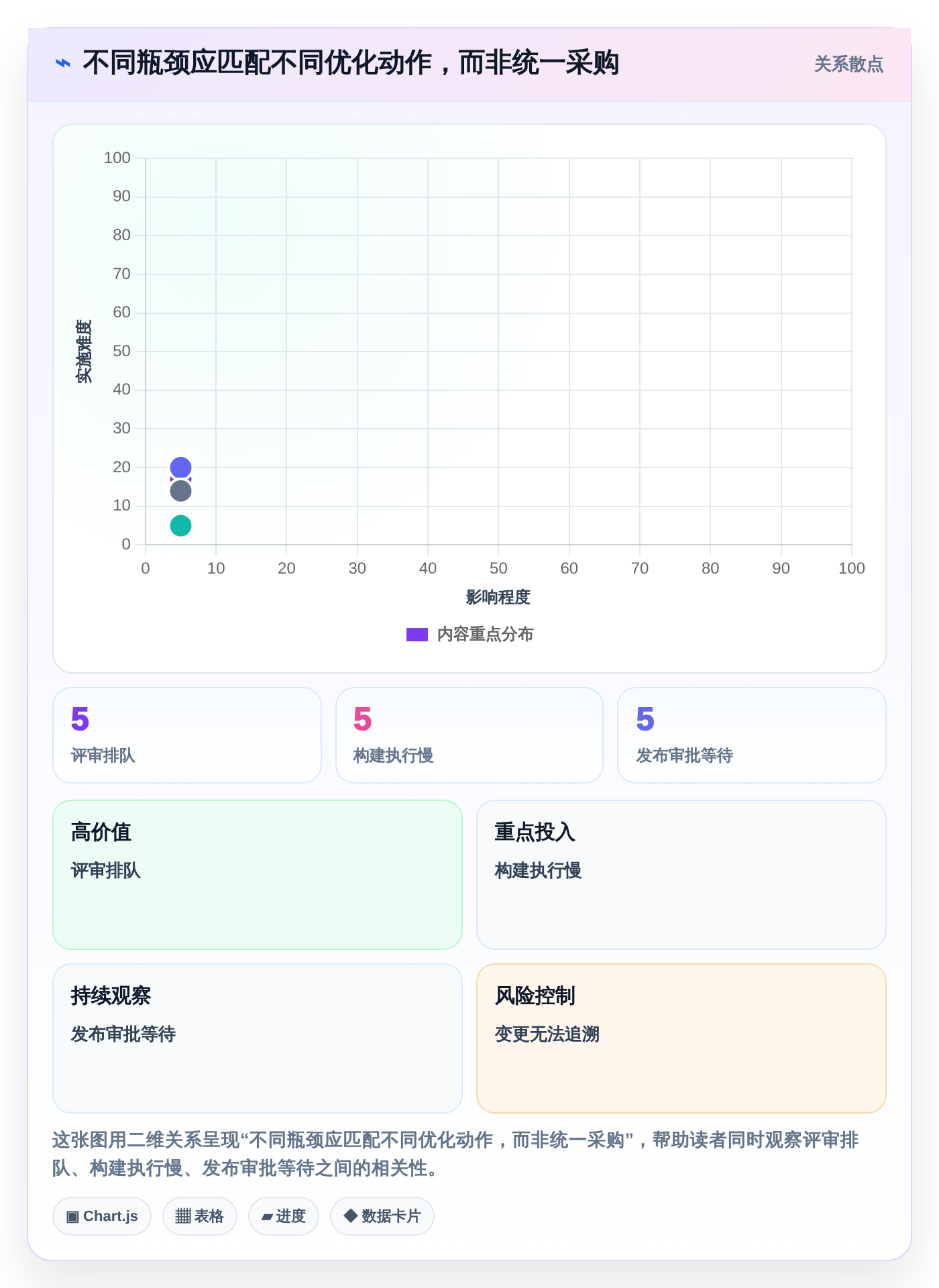Click the 评审排队 text in 高价值 card
Screen dimensions: 939x1288
click(x=106, y=871)
